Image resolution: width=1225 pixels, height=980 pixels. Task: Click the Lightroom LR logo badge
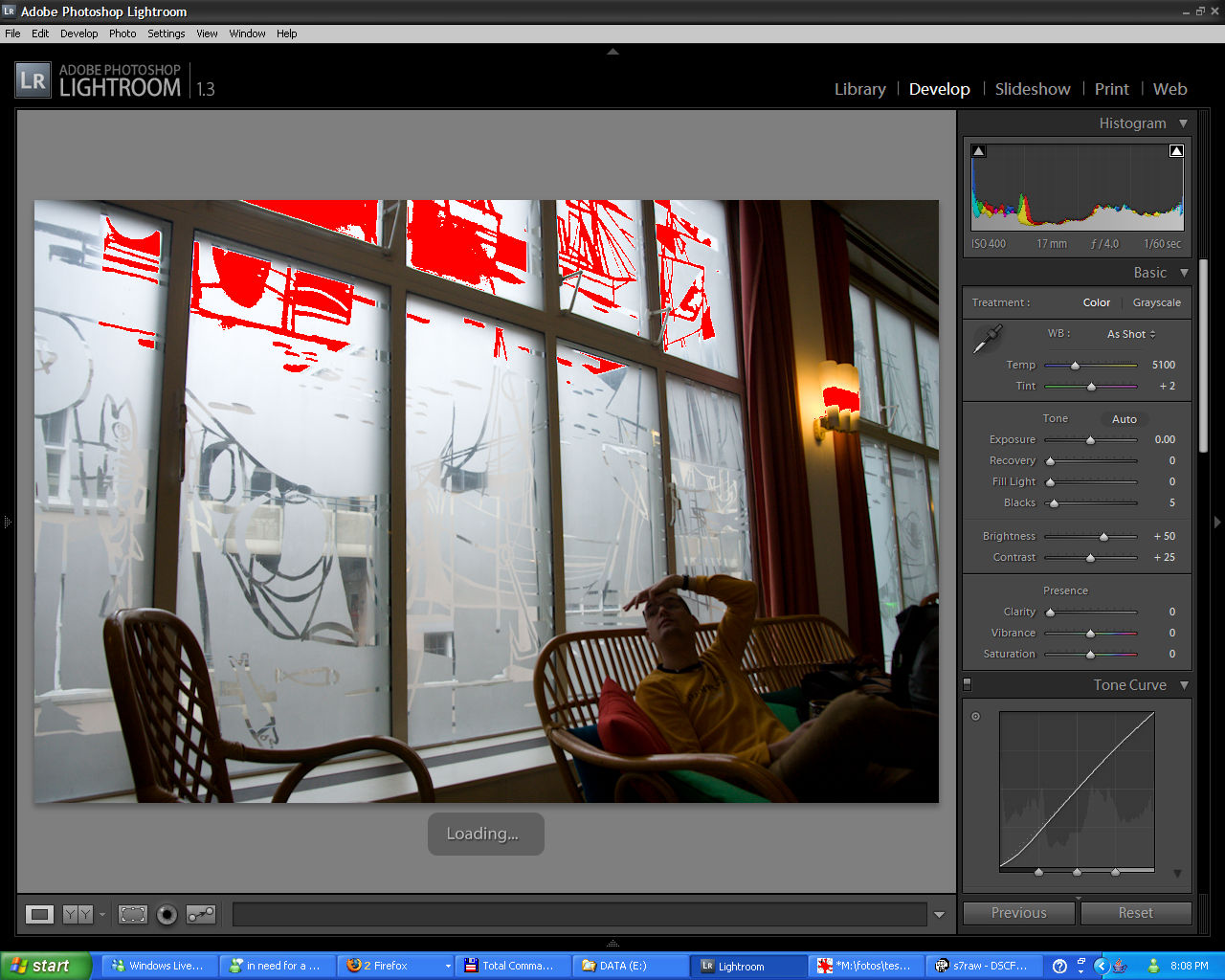33,80
